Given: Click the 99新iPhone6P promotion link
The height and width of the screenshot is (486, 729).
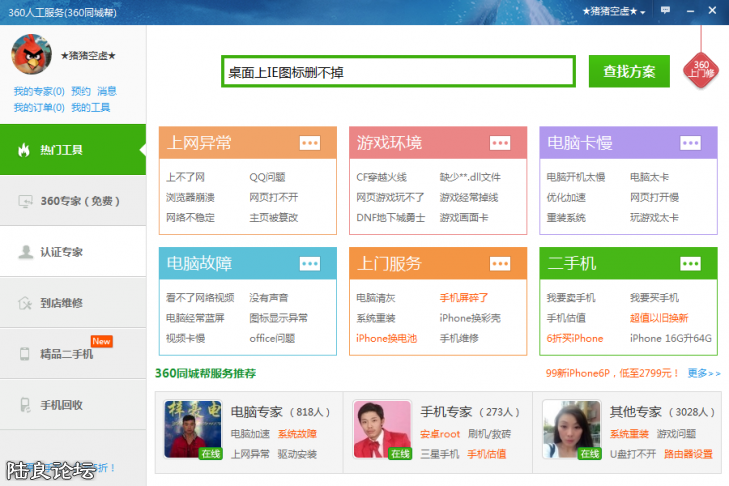Looking at the screenshot, I should click(612, 373).
